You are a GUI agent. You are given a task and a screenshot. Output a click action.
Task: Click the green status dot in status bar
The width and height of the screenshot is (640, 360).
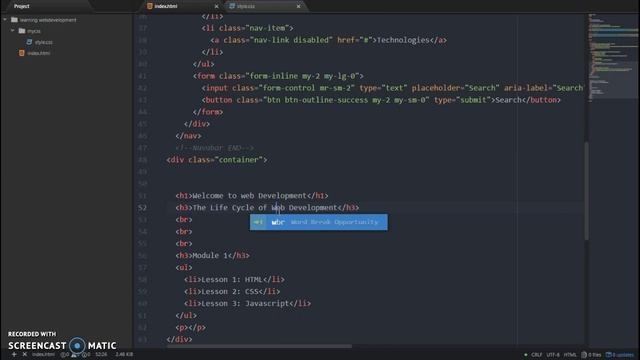[525, 355]
